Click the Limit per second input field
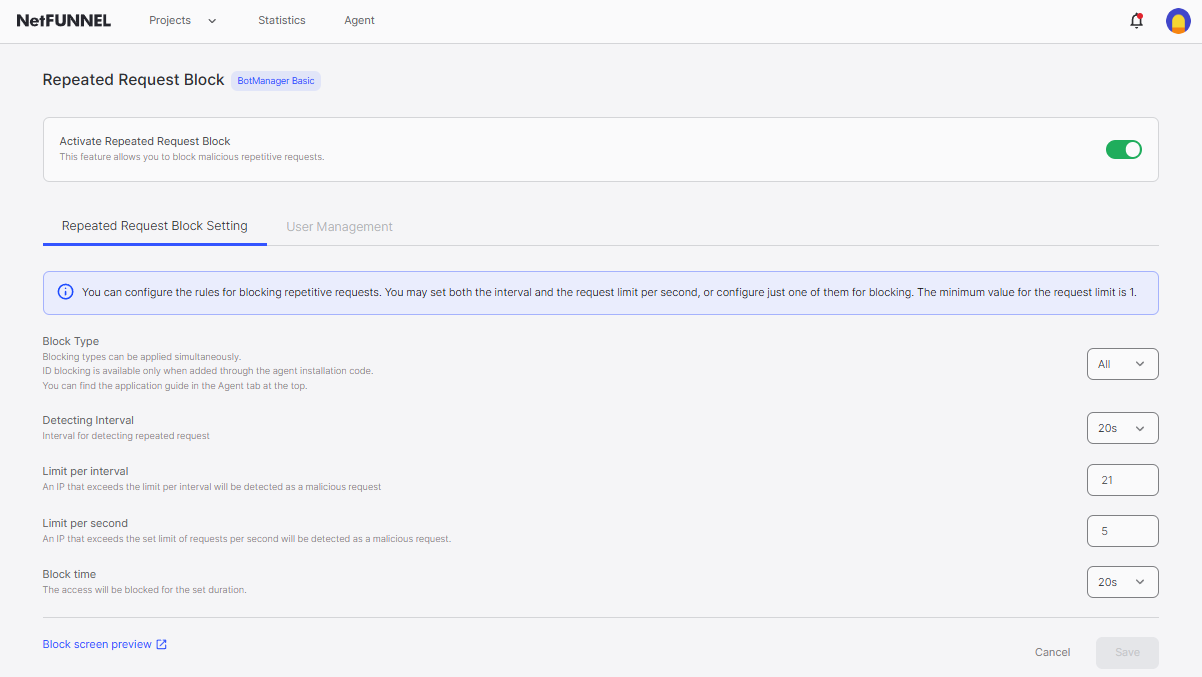 pos(1122,530)
